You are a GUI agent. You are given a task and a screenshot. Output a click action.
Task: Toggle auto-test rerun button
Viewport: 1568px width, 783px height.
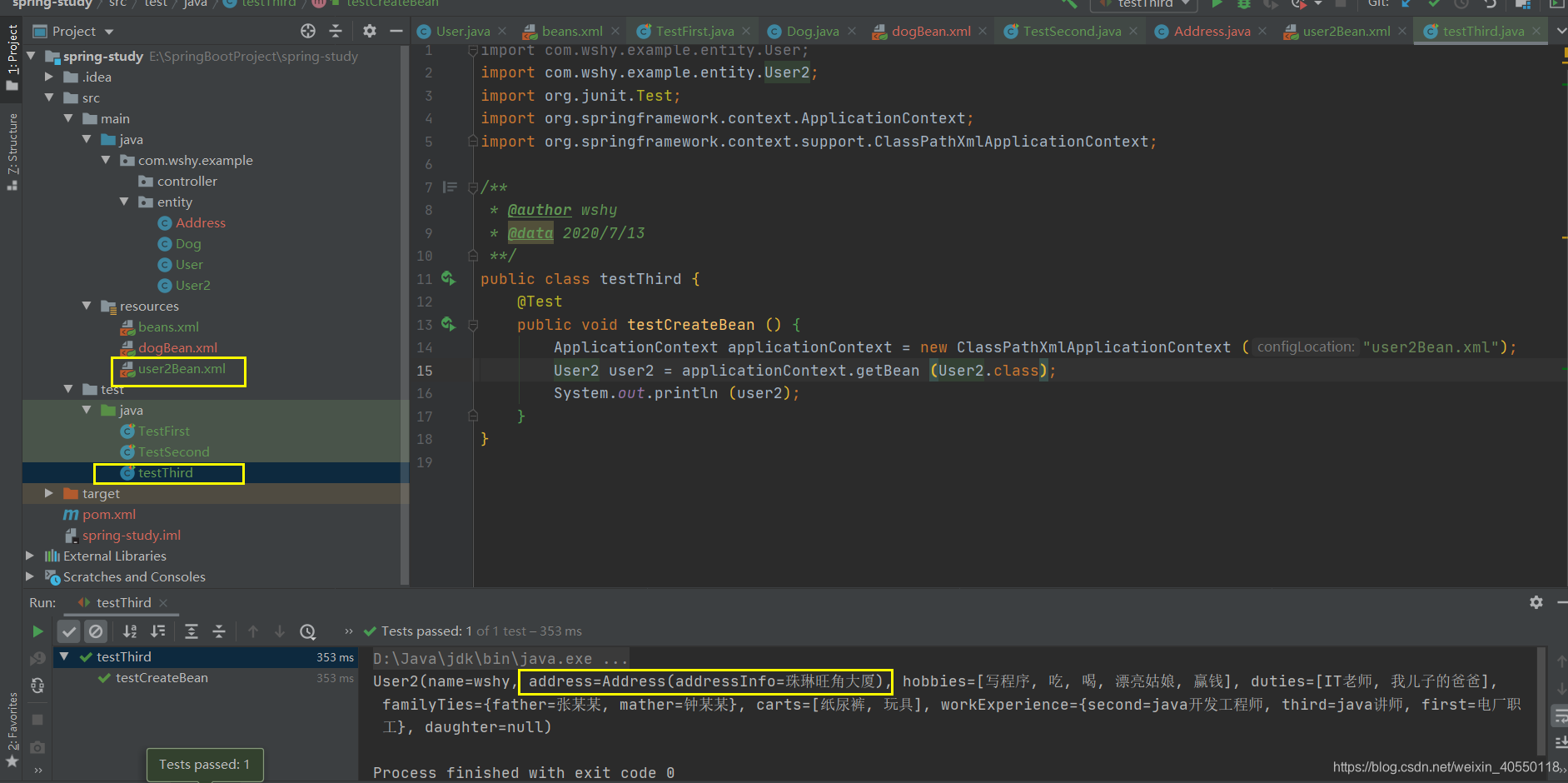tap(37, 686)
